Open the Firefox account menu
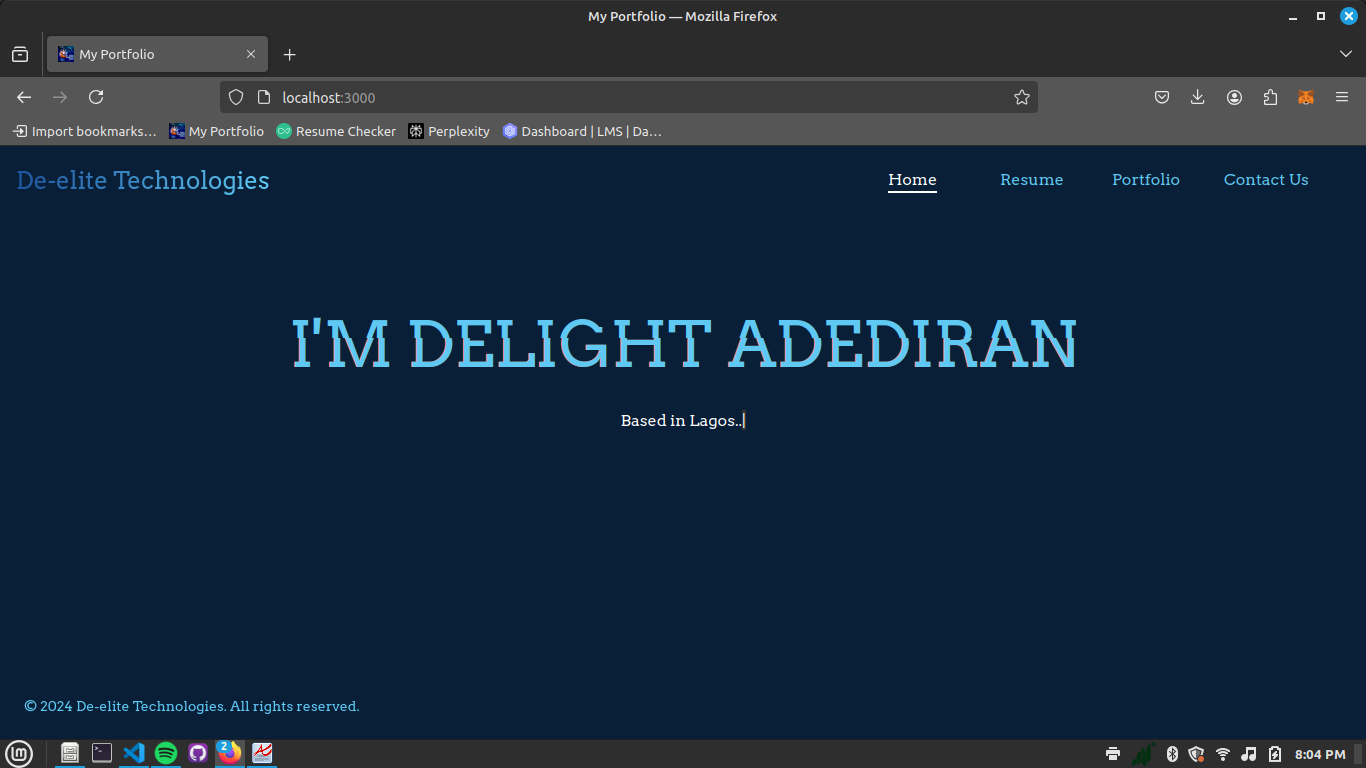 point(1234,97)
